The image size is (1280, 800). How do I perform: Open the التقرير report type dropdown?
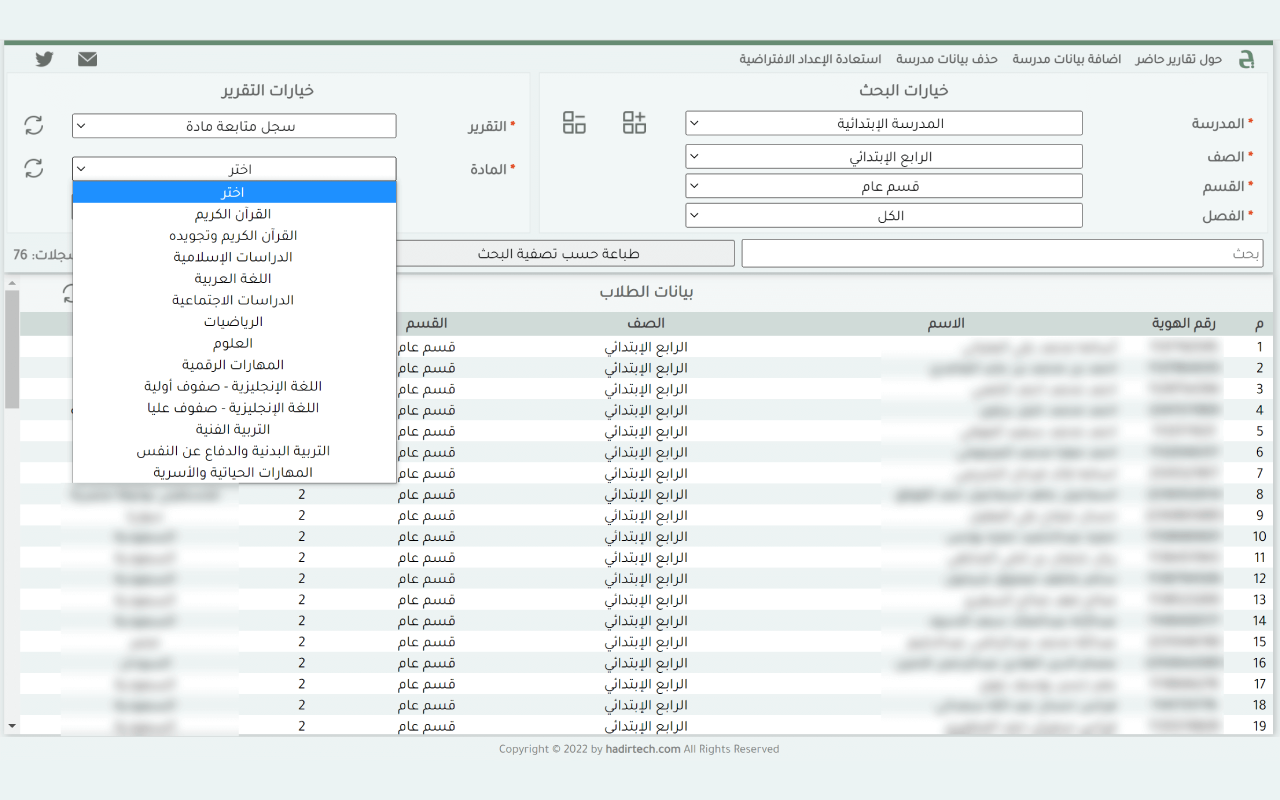pos(234,126)
